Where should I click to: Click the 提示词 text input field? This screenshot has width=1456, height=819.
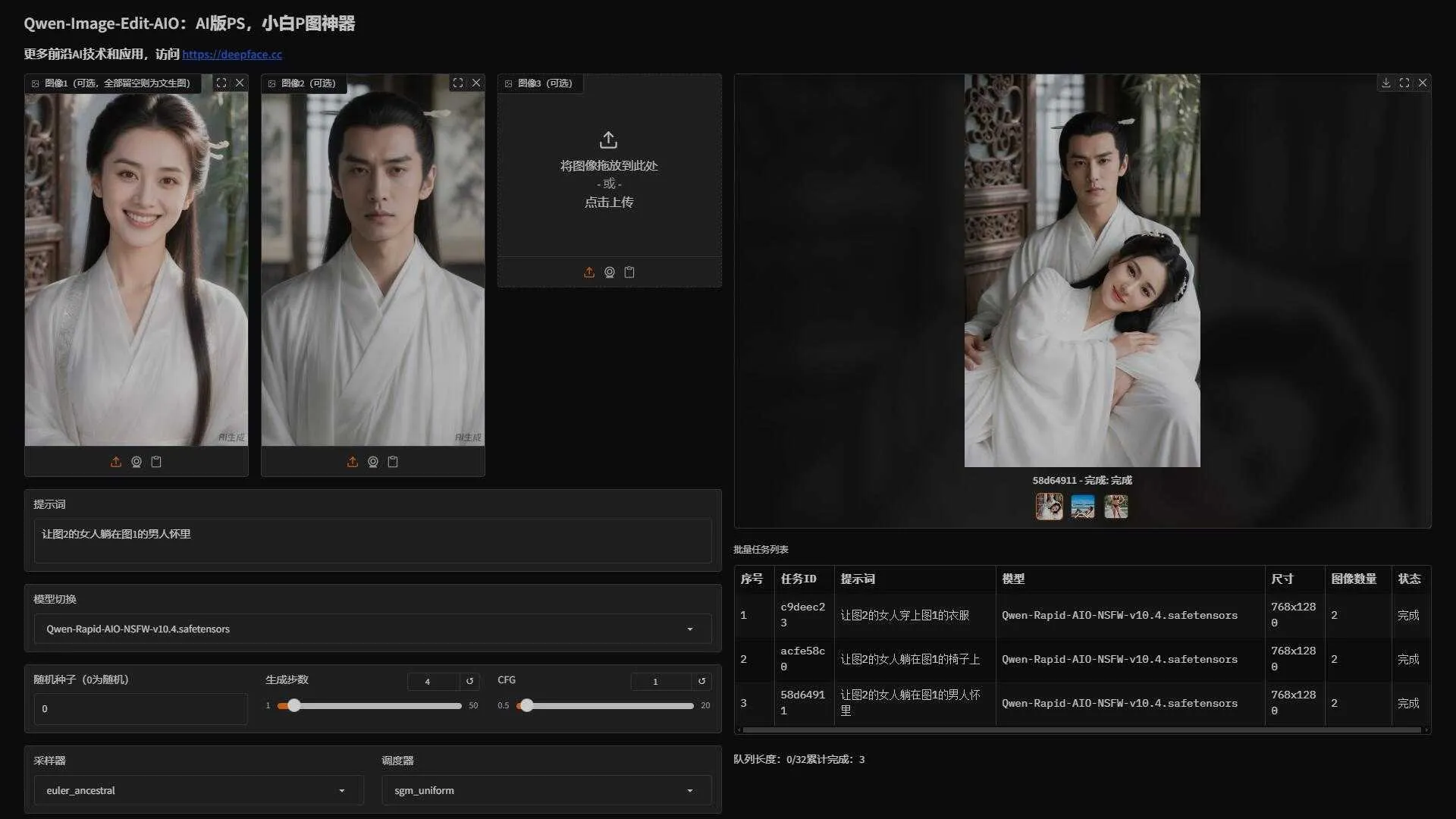coord(372,540)
